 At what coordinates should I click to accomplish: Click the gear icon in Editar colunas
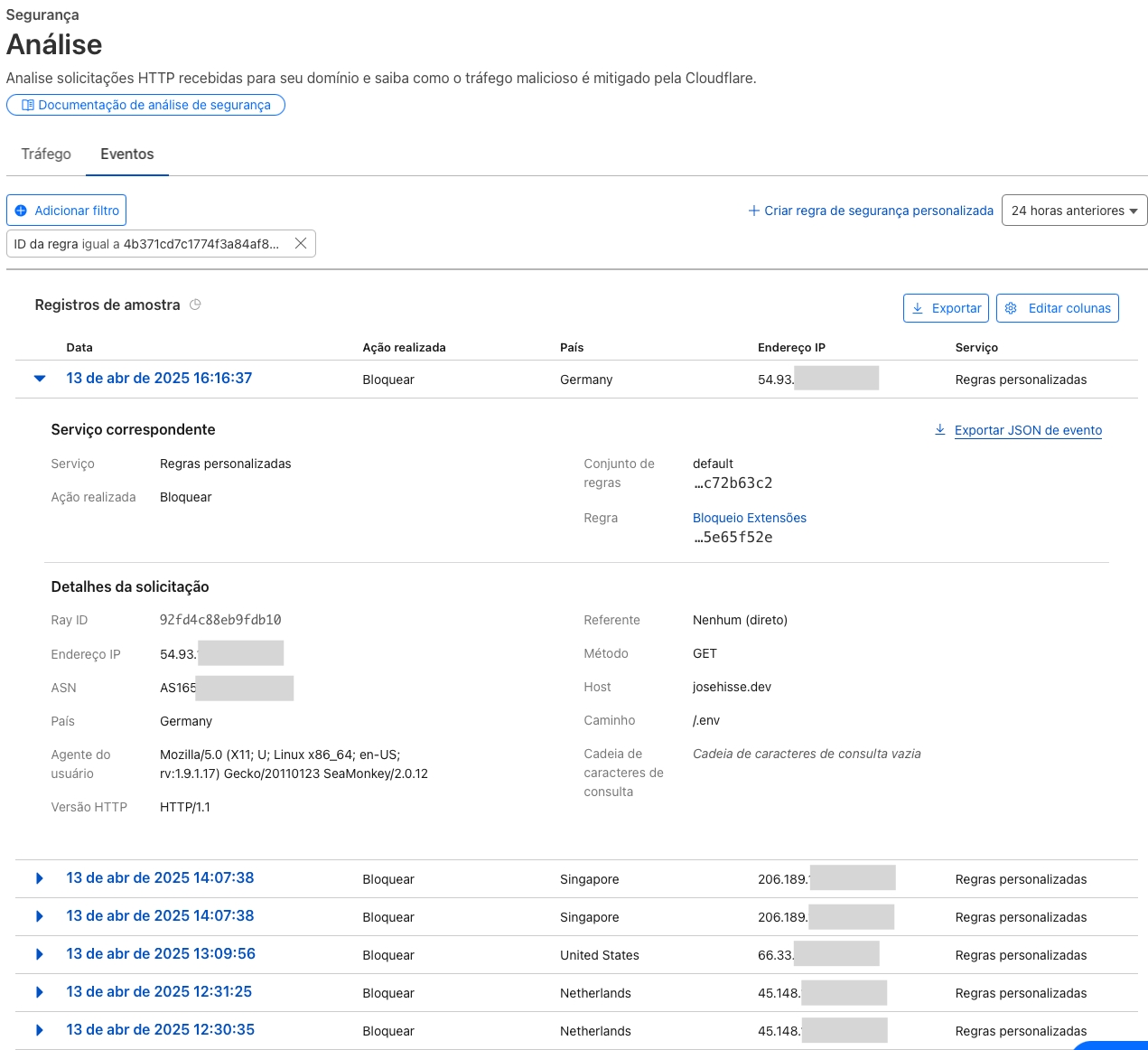(x=1011, y=308)
